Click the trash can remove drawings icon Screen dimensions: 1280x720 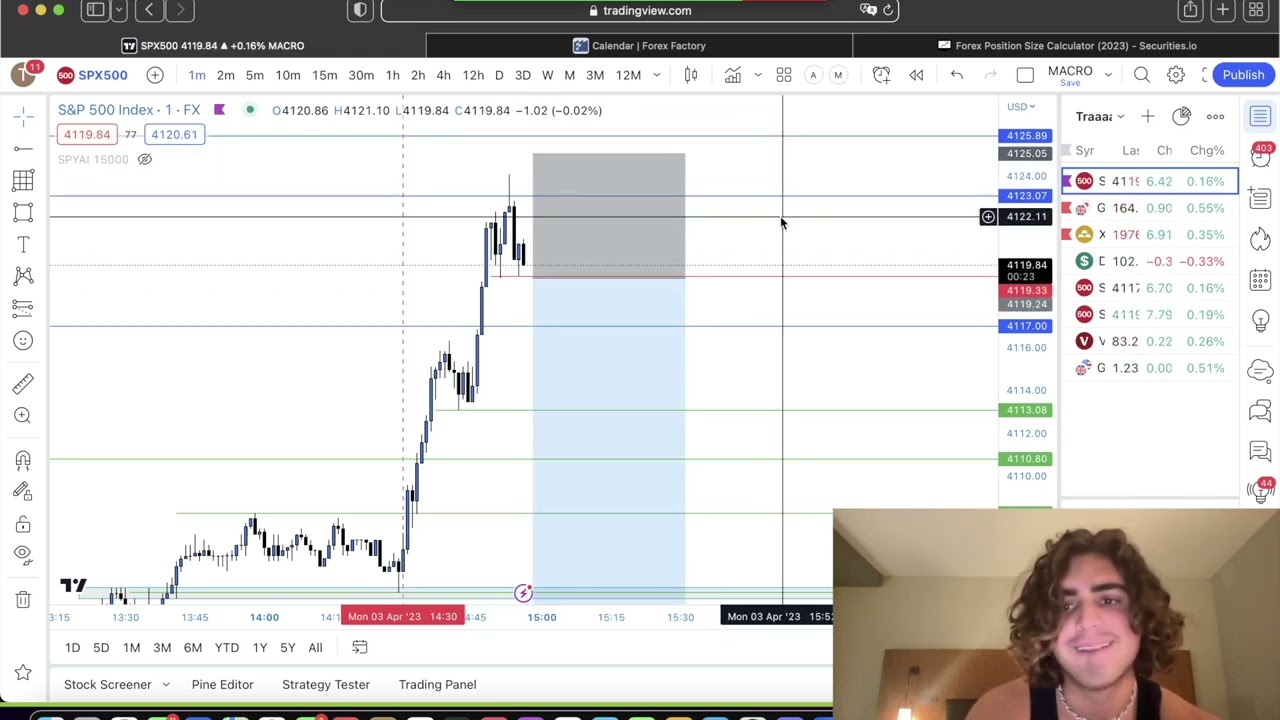coord(23,599)
